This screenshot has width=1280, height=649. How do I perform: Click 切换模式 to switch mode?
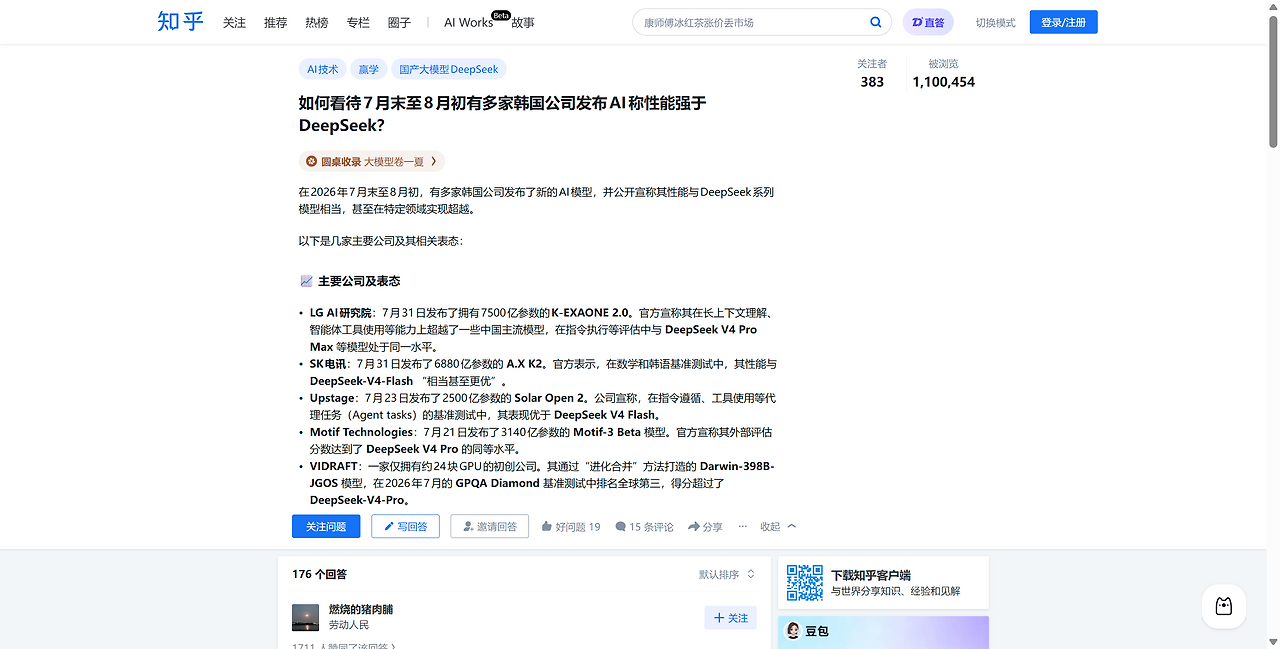click(995, 22)
